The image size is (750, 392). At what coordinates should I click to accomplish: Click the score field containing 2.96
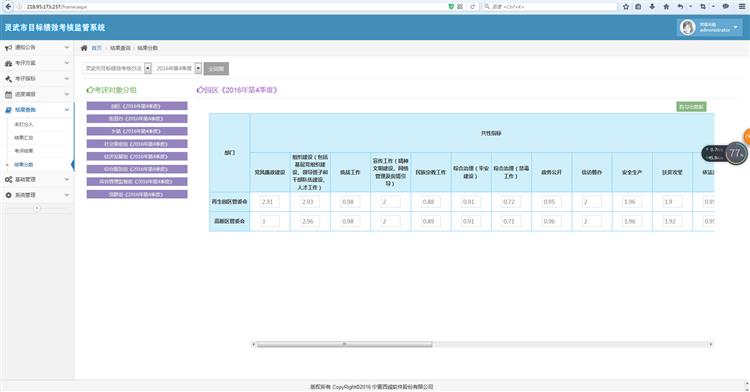coord(310,221)
